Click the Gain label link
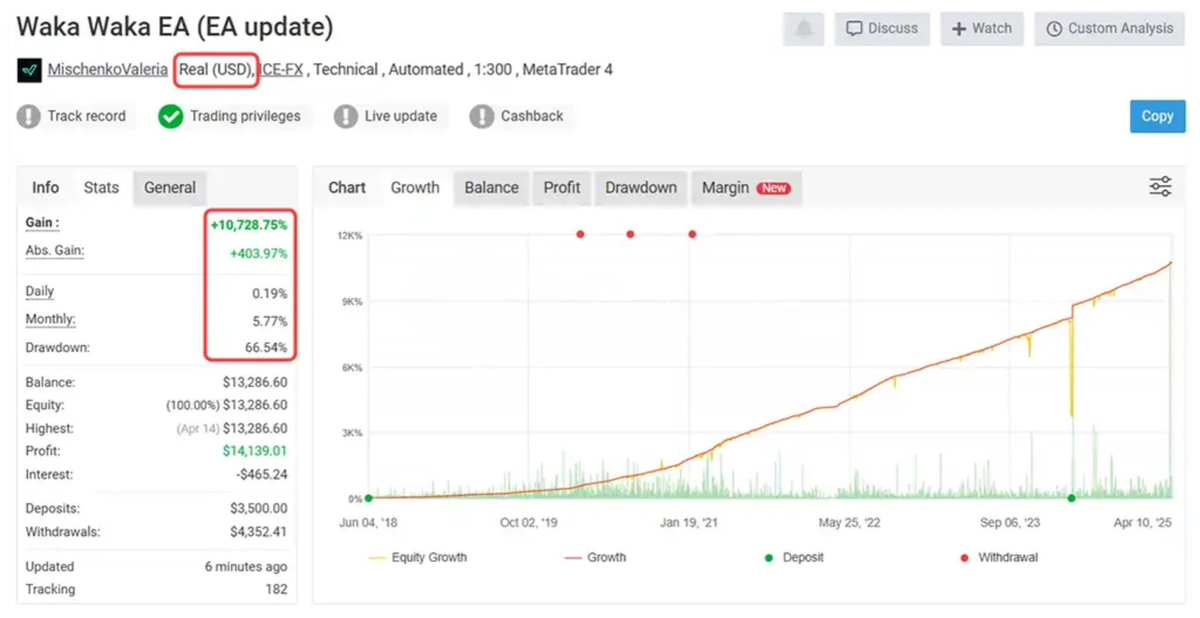Viewport: 1200px width, 618px height. [42, 223]
